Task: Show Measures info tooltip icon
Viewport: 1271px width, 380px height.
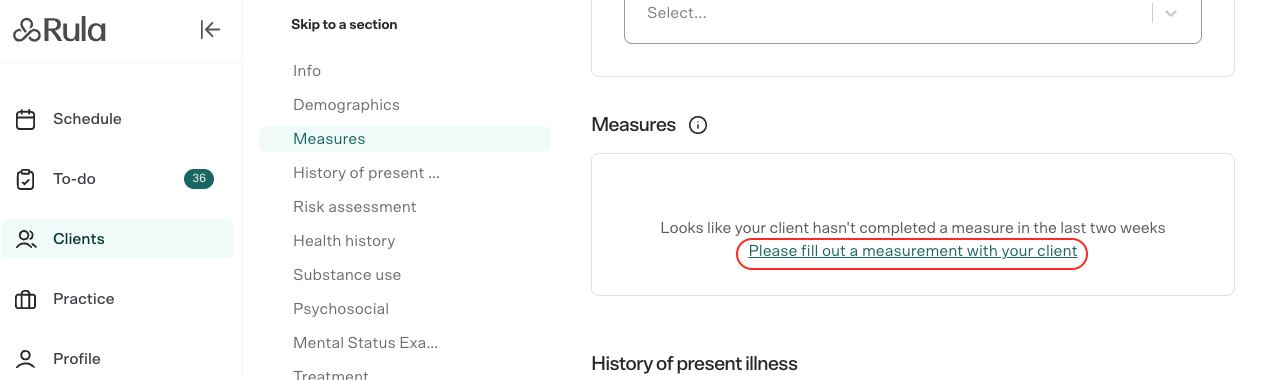Action: (698, 125)
